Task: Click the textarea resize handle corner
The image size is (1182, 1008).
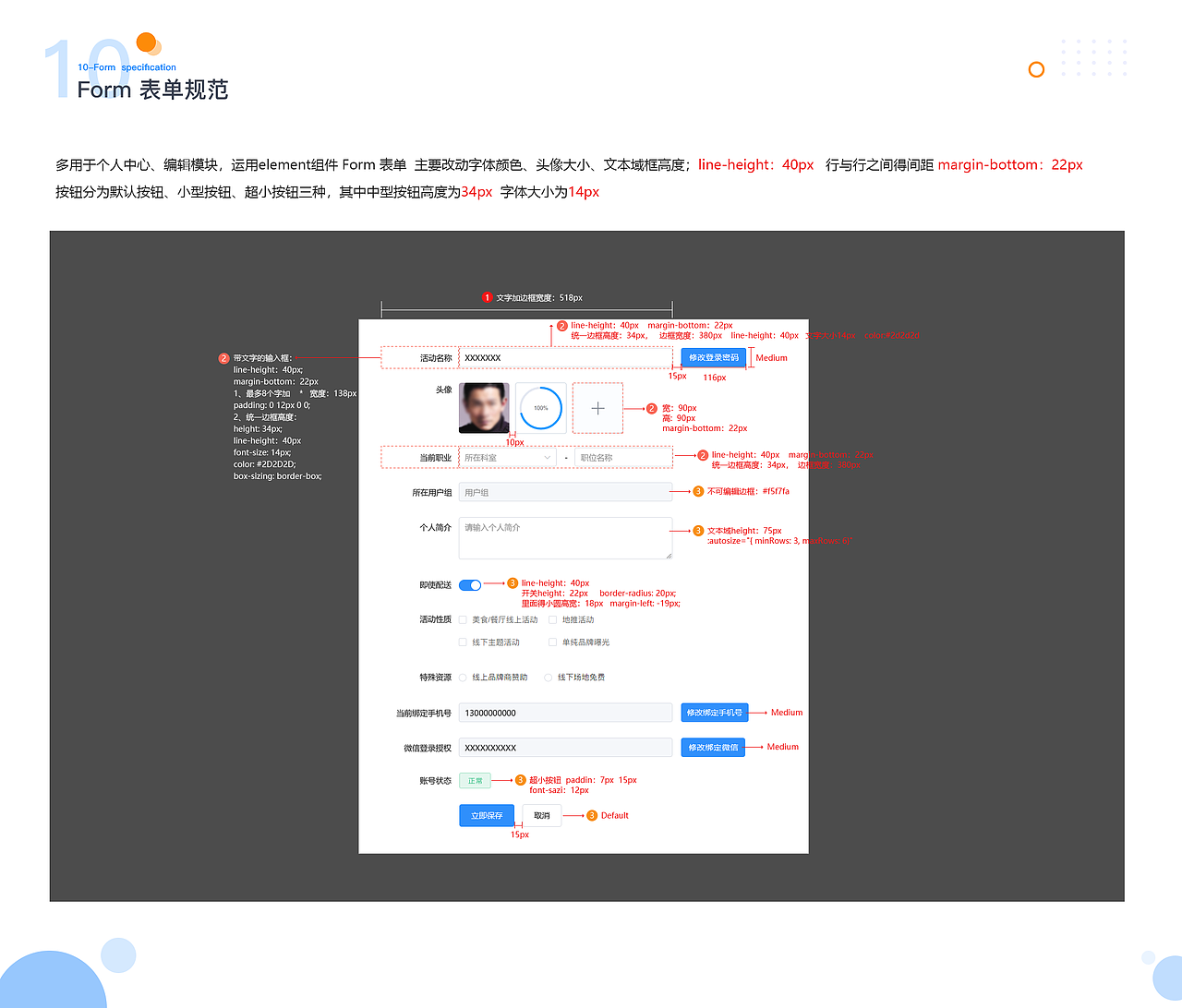Action: [669, 556]
